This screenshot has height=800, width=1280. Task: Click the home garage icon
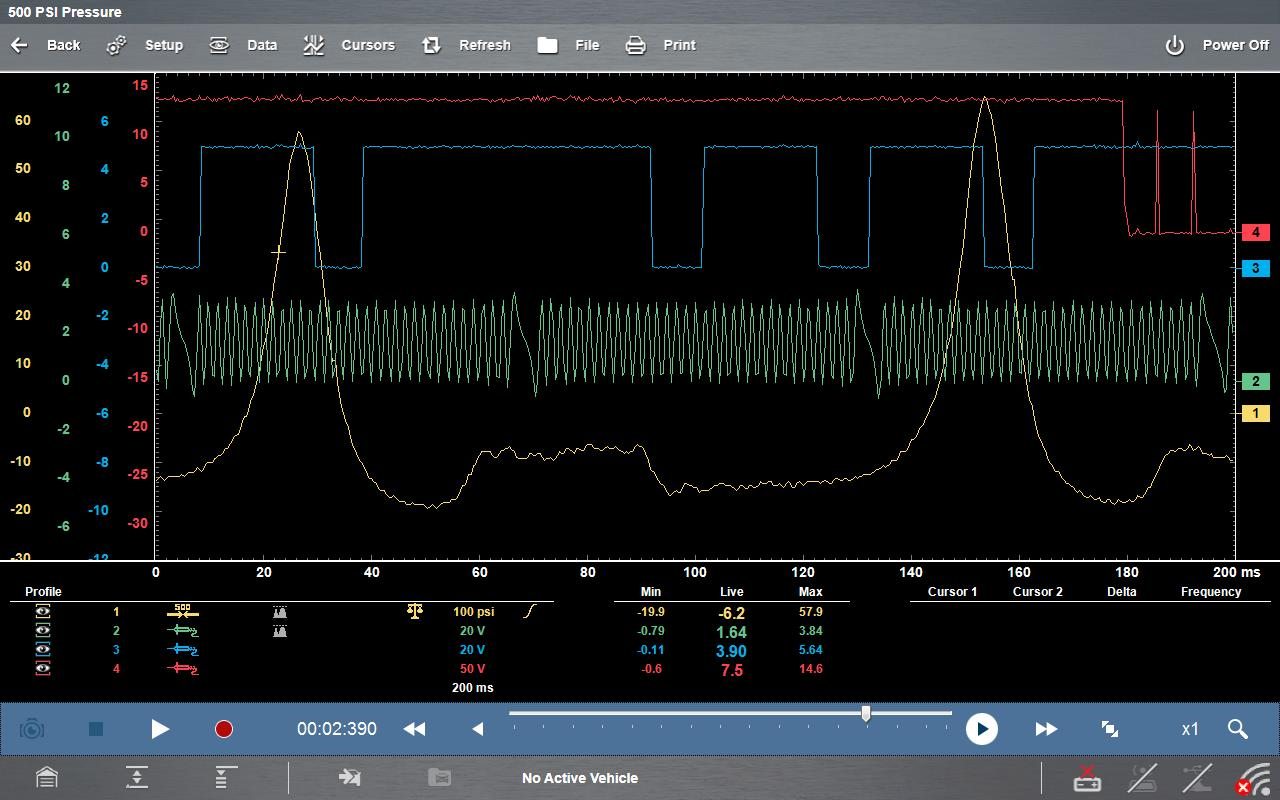click(46, 778)
